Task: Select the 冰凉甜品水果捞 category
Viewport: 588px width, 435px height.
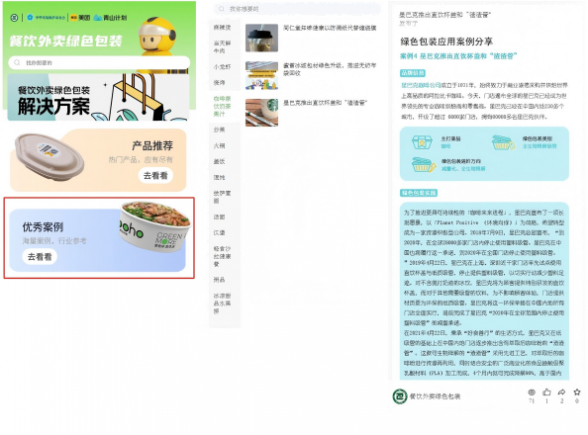Action: tap(222, 303)
